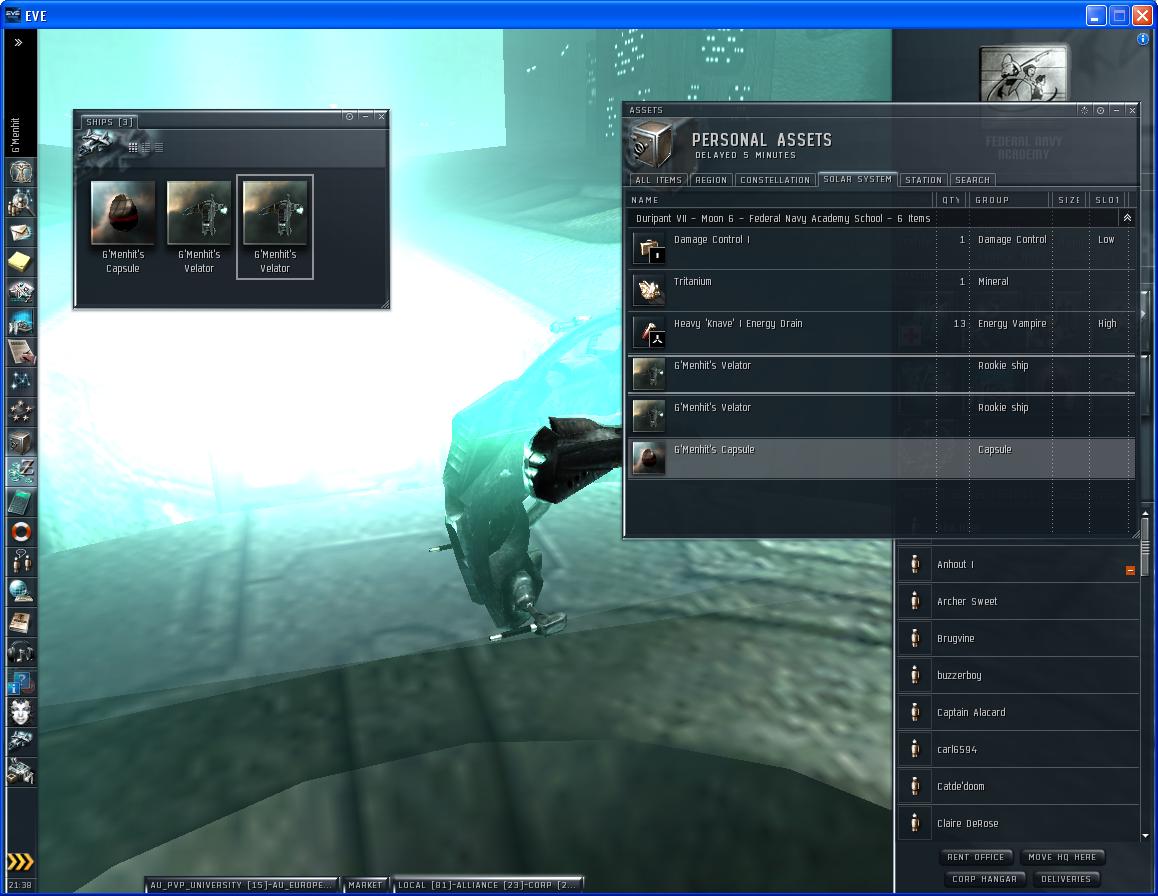Open the assets safe icon in sidebar

coord(21,442)
